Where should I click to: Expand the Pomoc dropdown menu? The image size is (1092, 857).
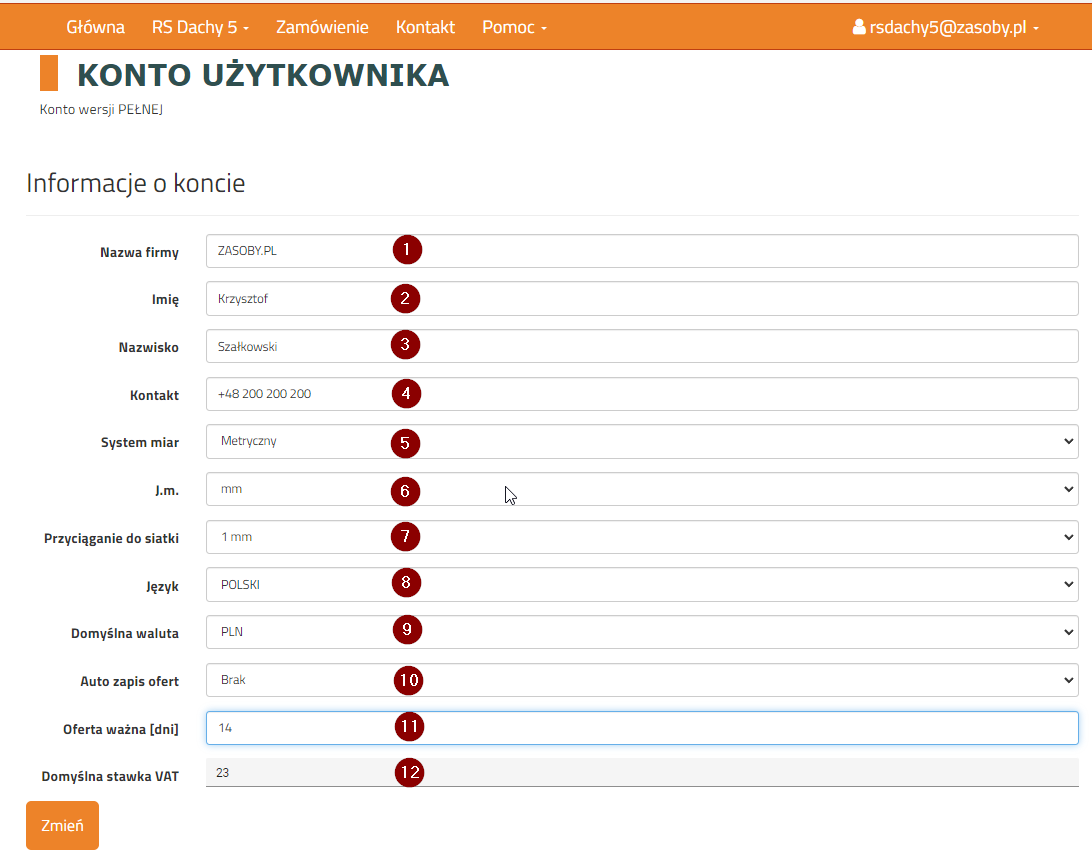click(514, 27)
